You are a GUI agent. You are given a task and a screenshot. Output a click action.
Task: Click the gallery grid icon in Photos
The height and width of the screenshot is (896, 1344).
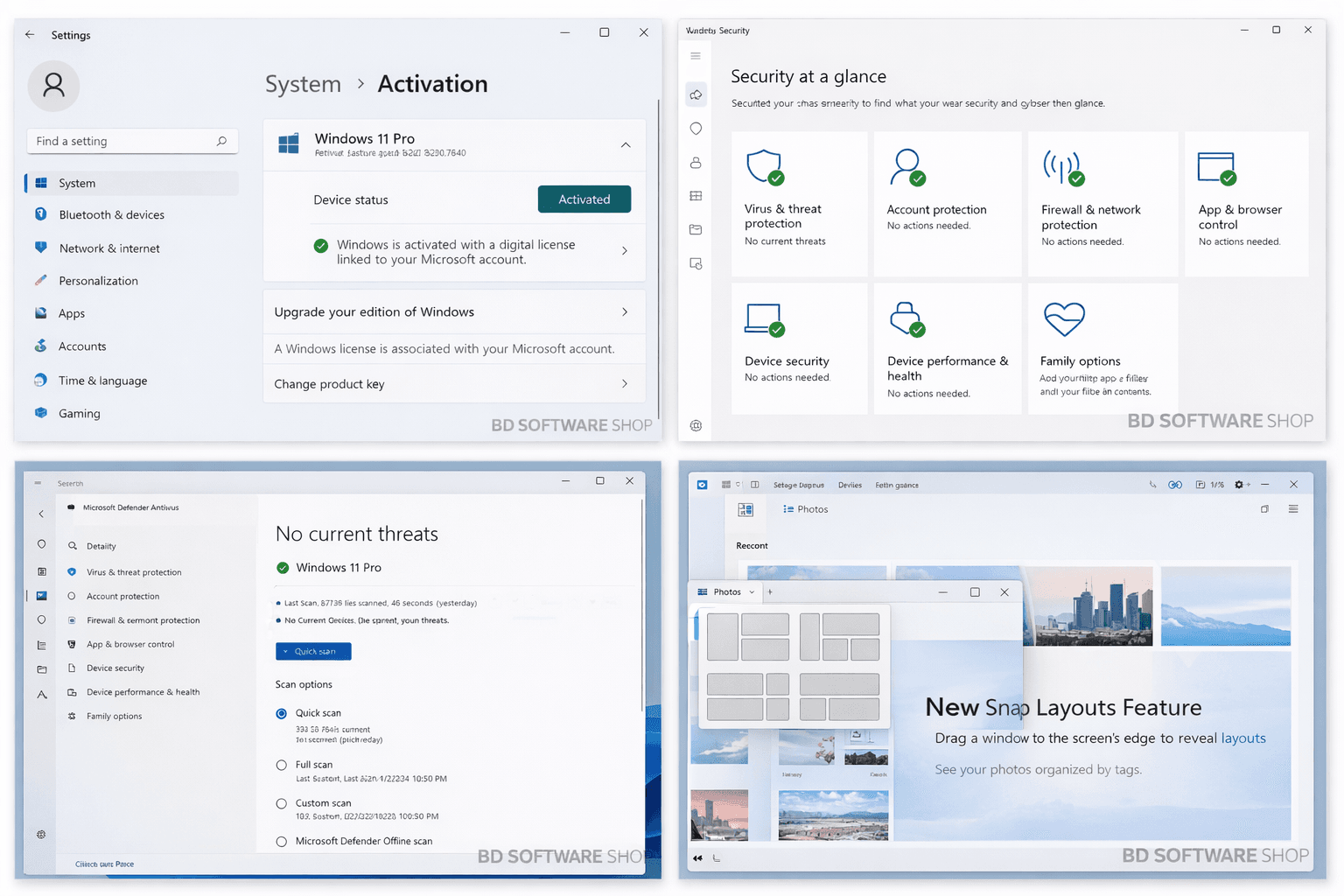[745, 509]
